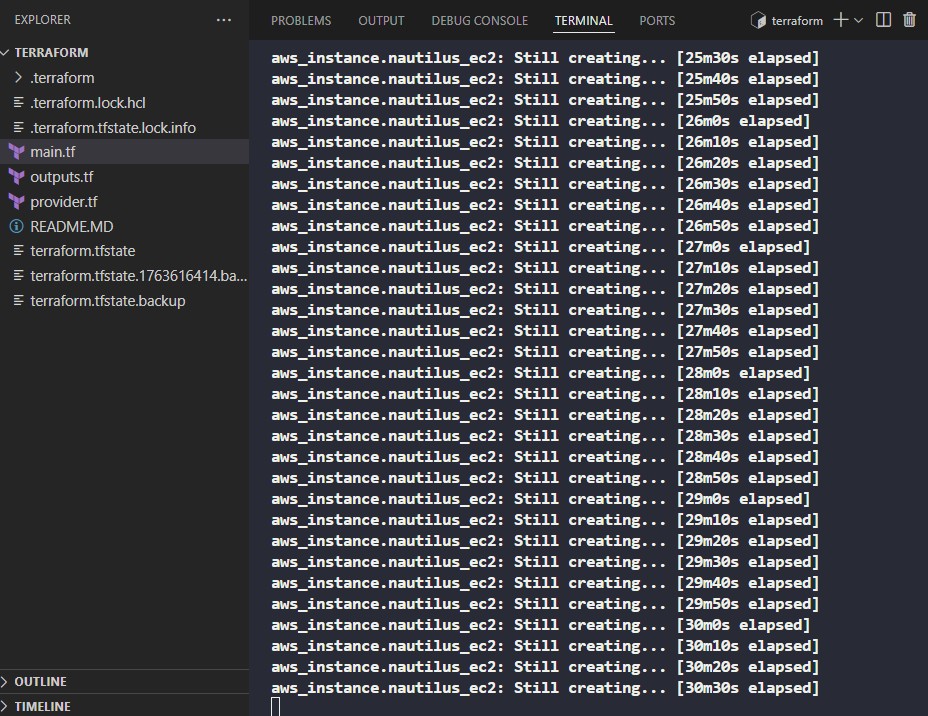Screen dimensions: 928x716
Task: Kill terminal with the trash icon
Action: point(909,20)
